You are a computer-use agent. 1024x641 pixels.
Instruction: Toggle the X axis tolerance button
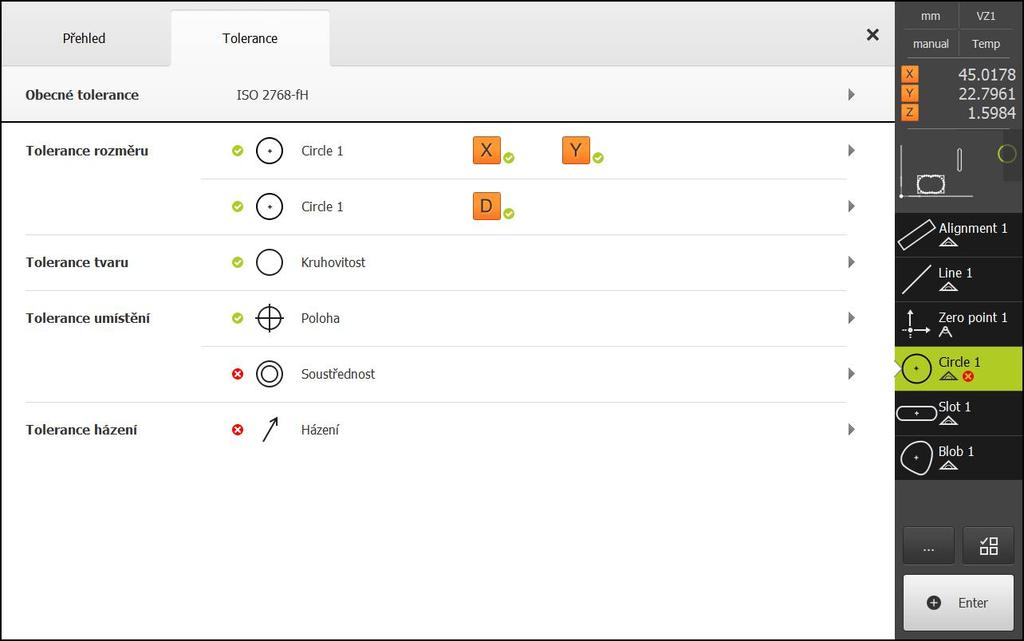point(487,150)
